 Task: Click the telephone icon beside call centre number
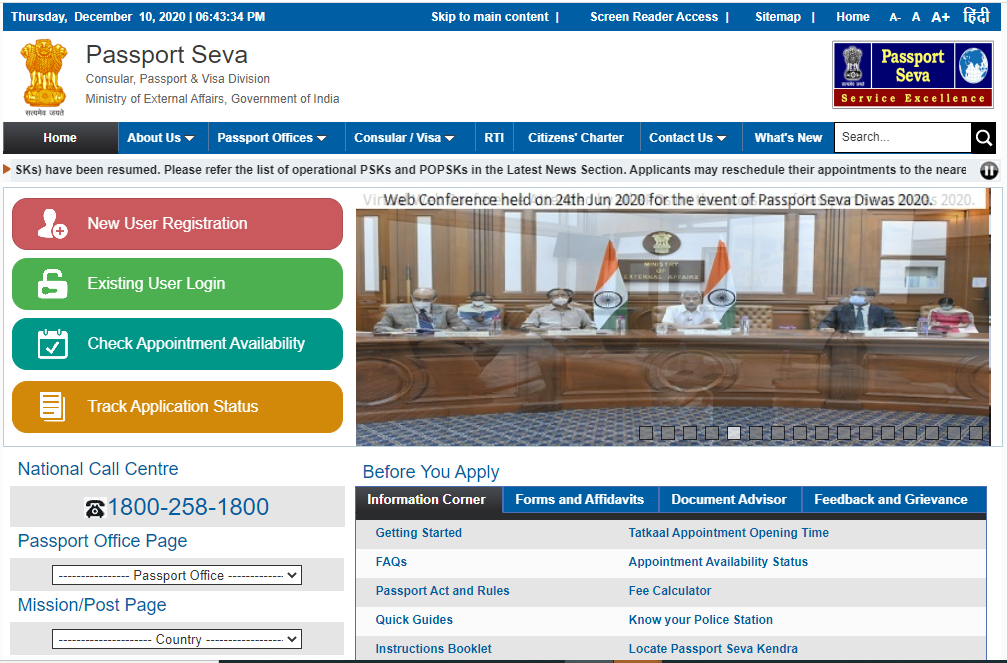pos(95,508)
